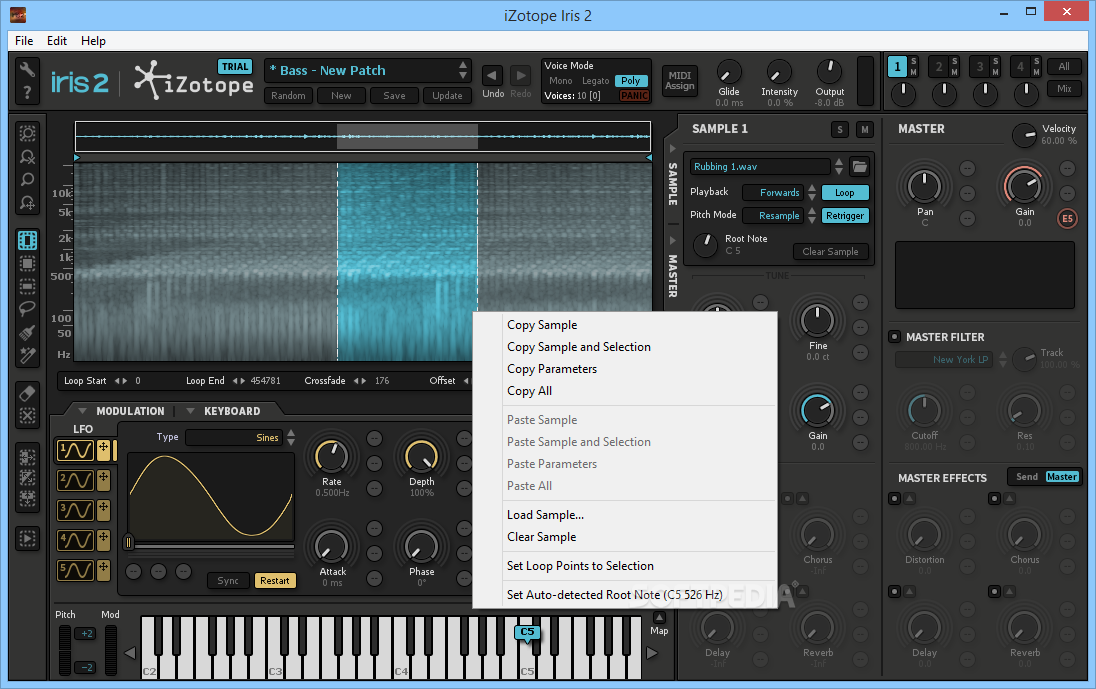Choose Copy Parameters in context menu
The height and width of the screenshot is (689, 1096).
(x=551, y=369)
